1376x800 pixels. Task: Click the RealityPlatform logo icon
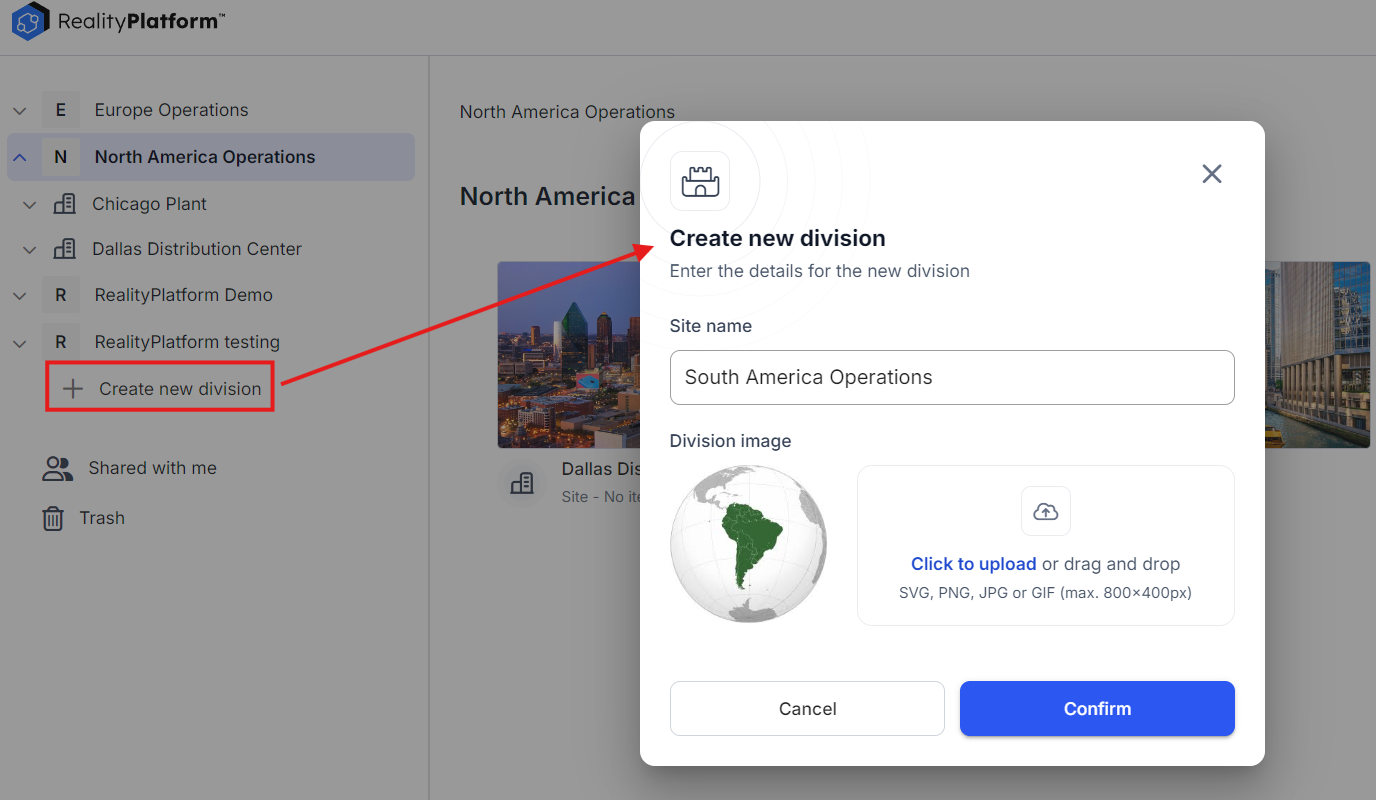(30, 22)
